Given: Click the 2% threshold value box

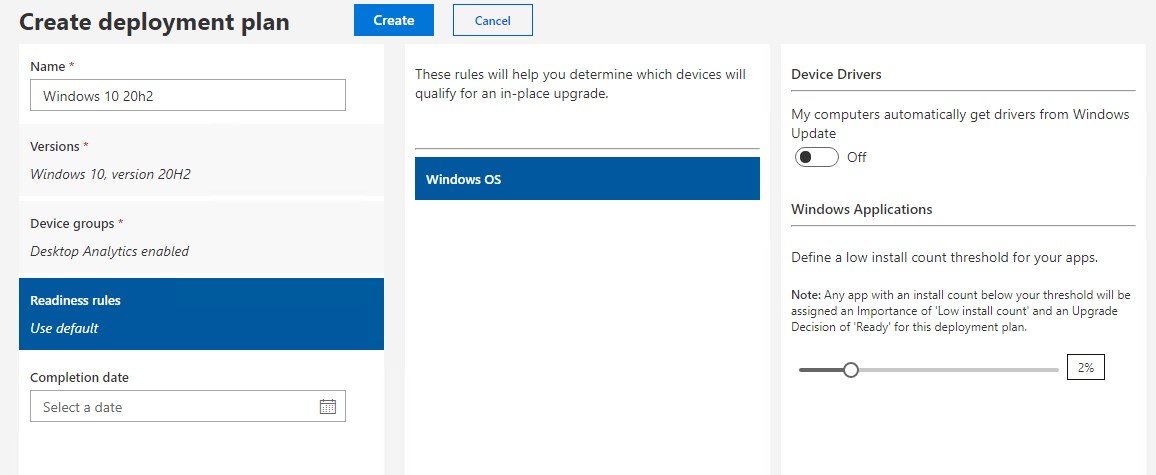Looking at the screenshot, I should [1085, 367].
